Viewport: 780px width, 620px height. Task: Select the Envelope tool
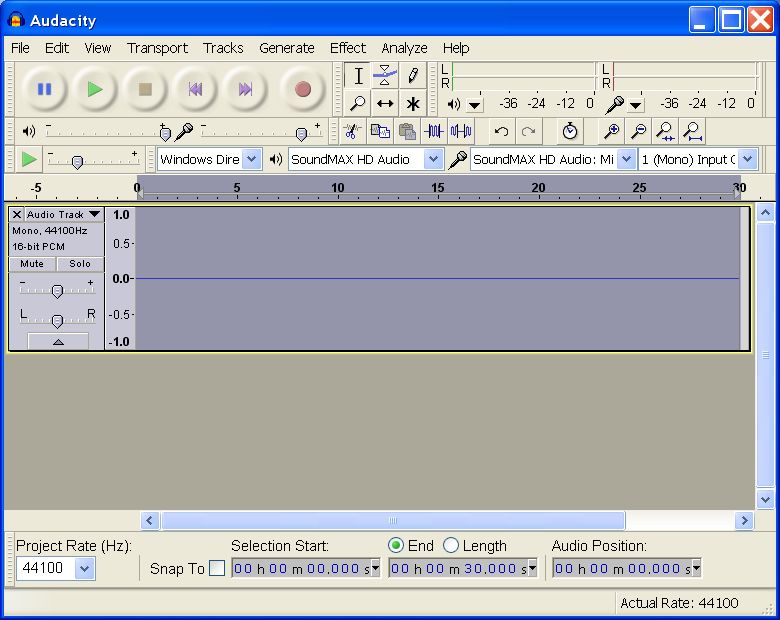coord(385,76)
